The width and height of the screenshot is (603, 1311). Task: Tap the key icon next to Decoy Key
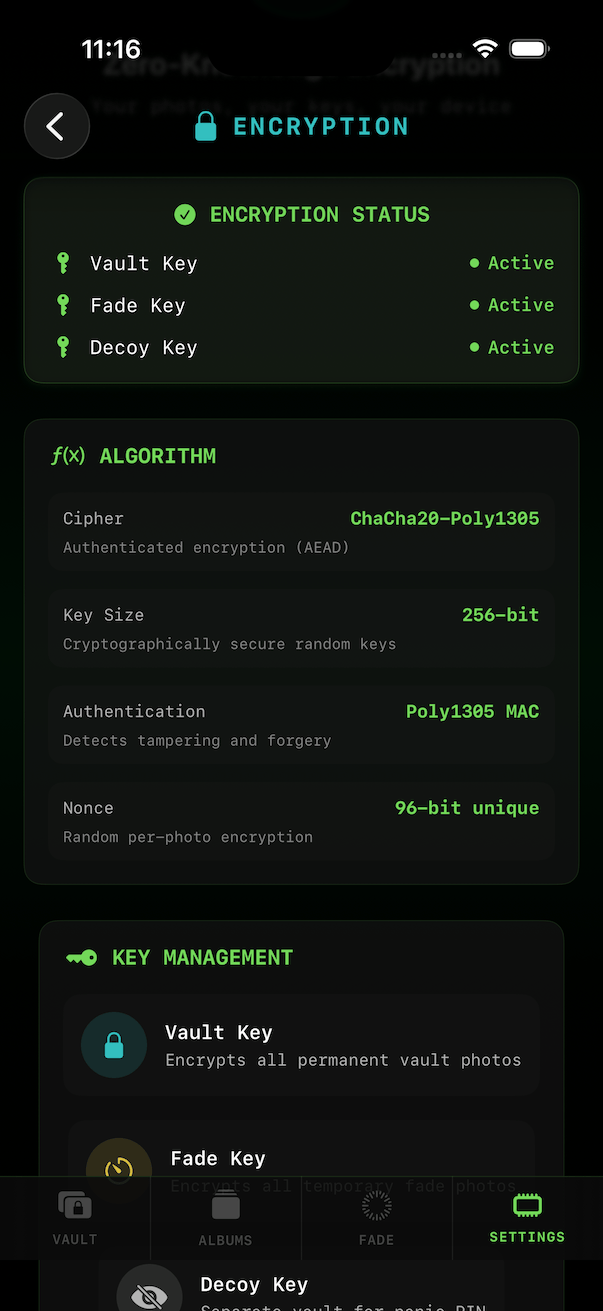(62, 347)
